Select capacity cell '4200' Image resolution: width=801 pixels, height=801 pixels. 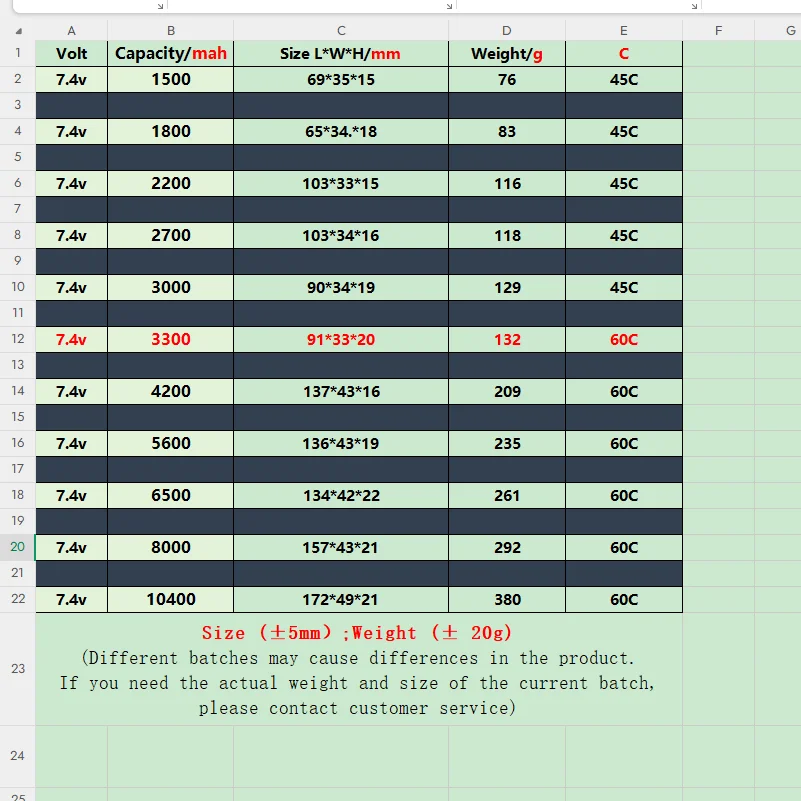(171, 392)
